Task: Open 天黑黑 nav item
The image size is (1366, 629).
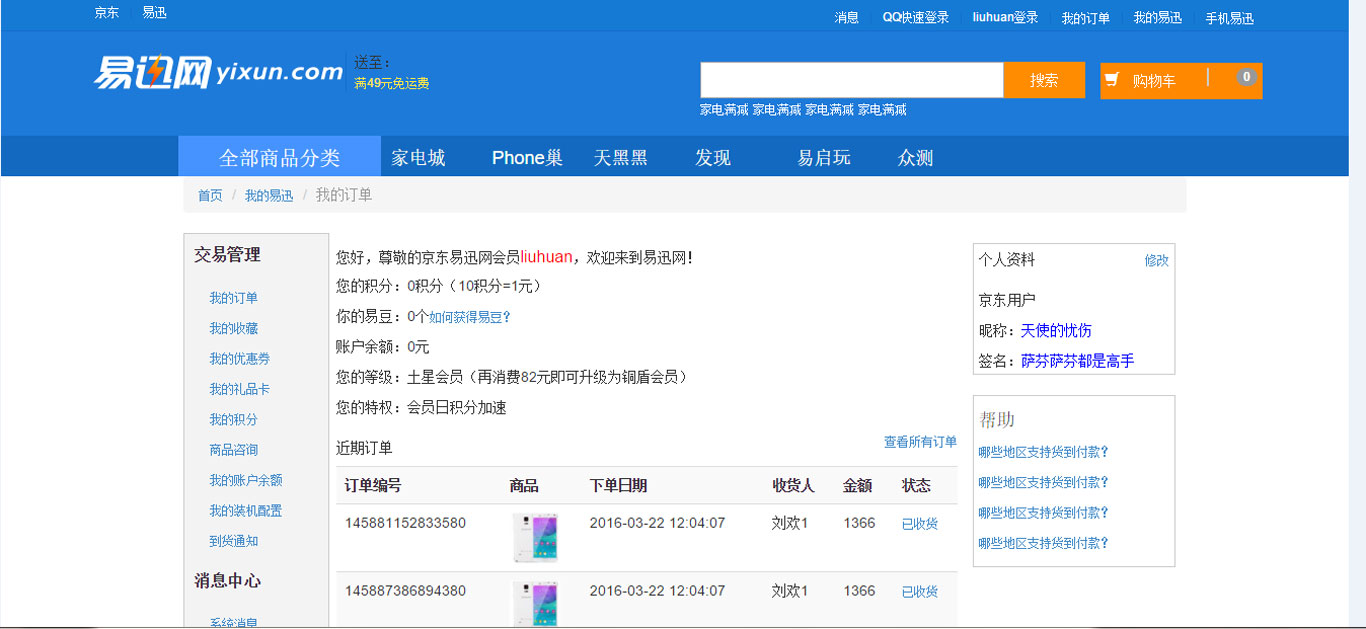Action: point(621,158)
